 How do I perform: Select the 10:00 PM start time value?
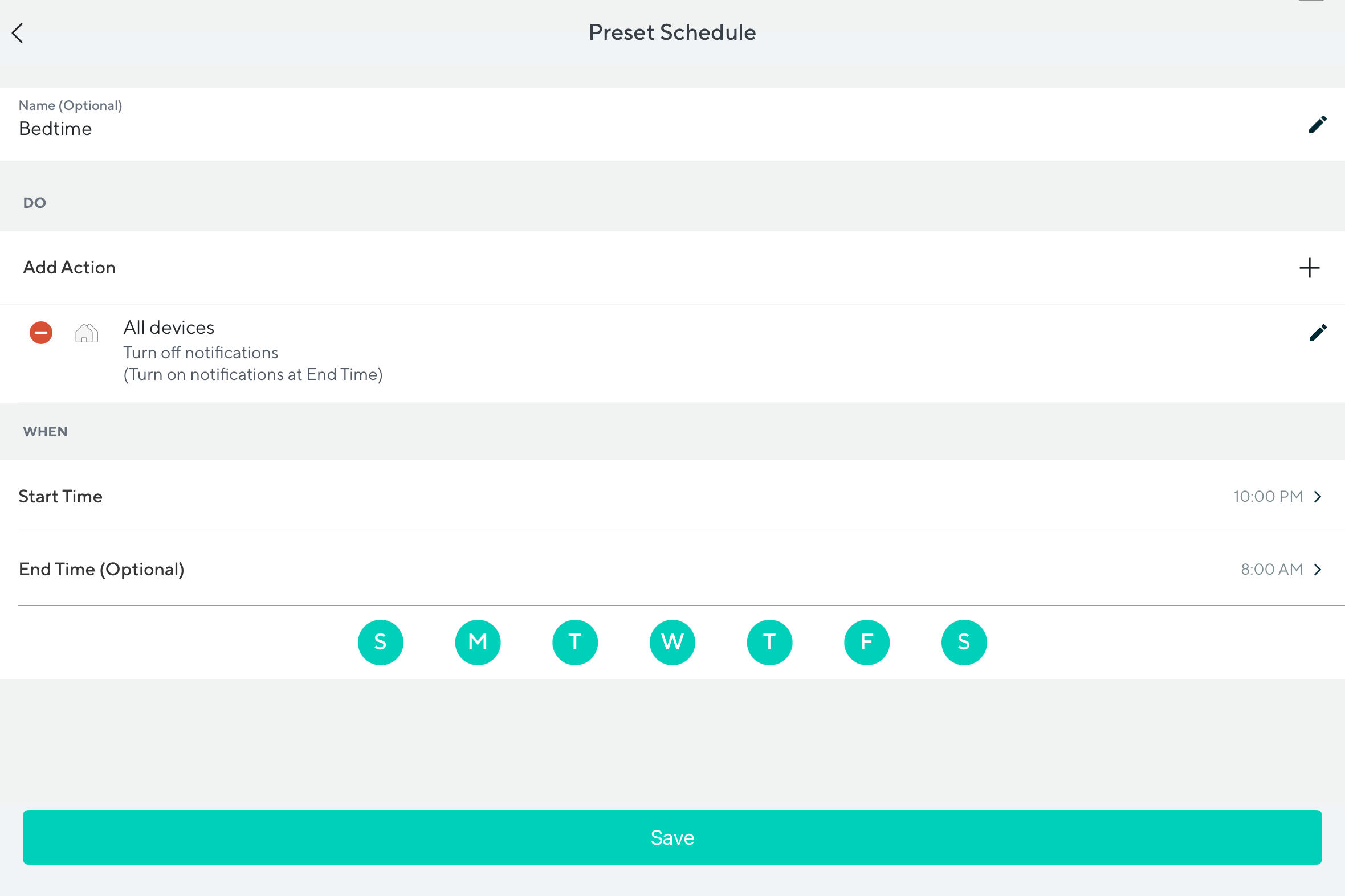click(x=1267, y=497)
